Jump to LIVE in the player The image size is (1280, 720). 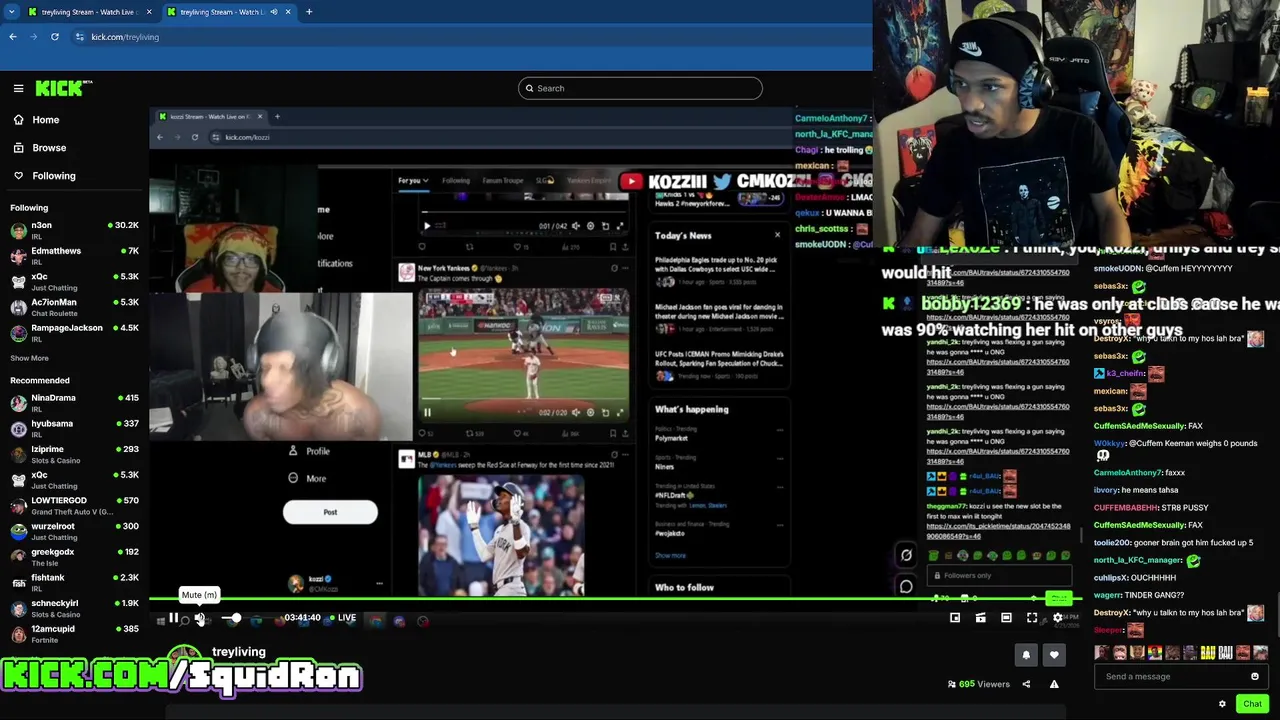pyautogui.click(x=343, y=618)
